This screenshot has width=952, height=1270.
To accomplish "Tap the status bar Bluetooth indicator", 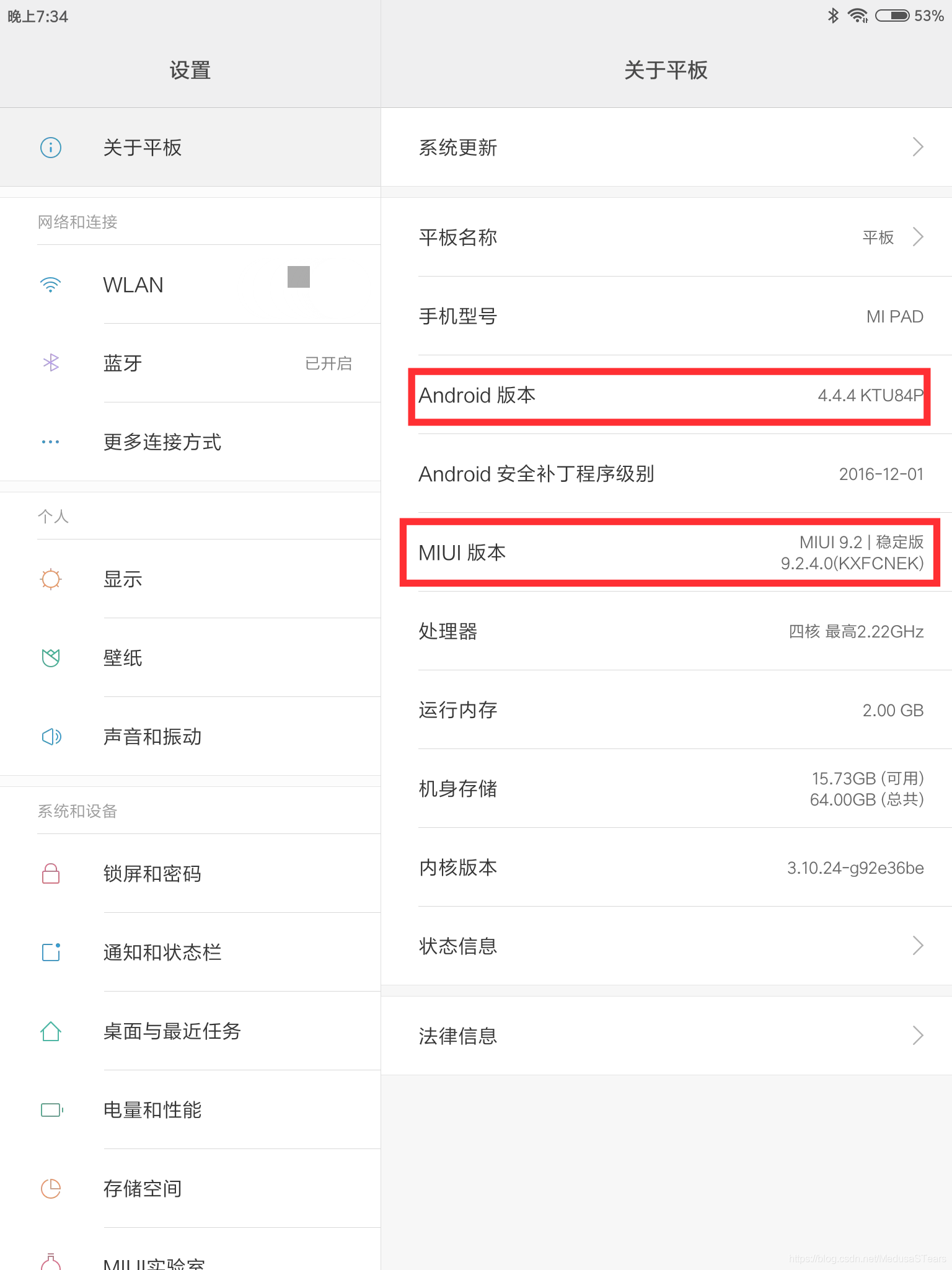I will (833, 16).
